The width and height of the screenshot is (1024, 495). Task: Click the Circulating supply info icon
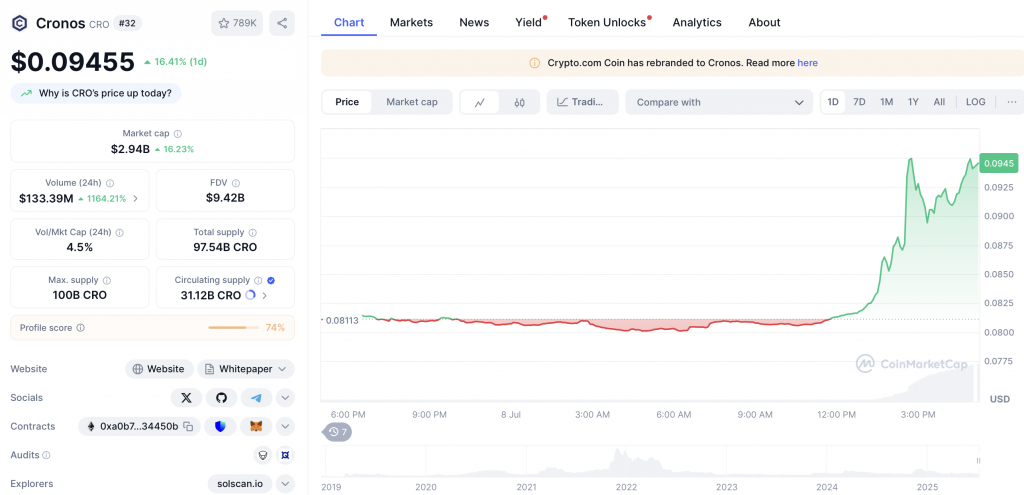click(x=258, y=280)
